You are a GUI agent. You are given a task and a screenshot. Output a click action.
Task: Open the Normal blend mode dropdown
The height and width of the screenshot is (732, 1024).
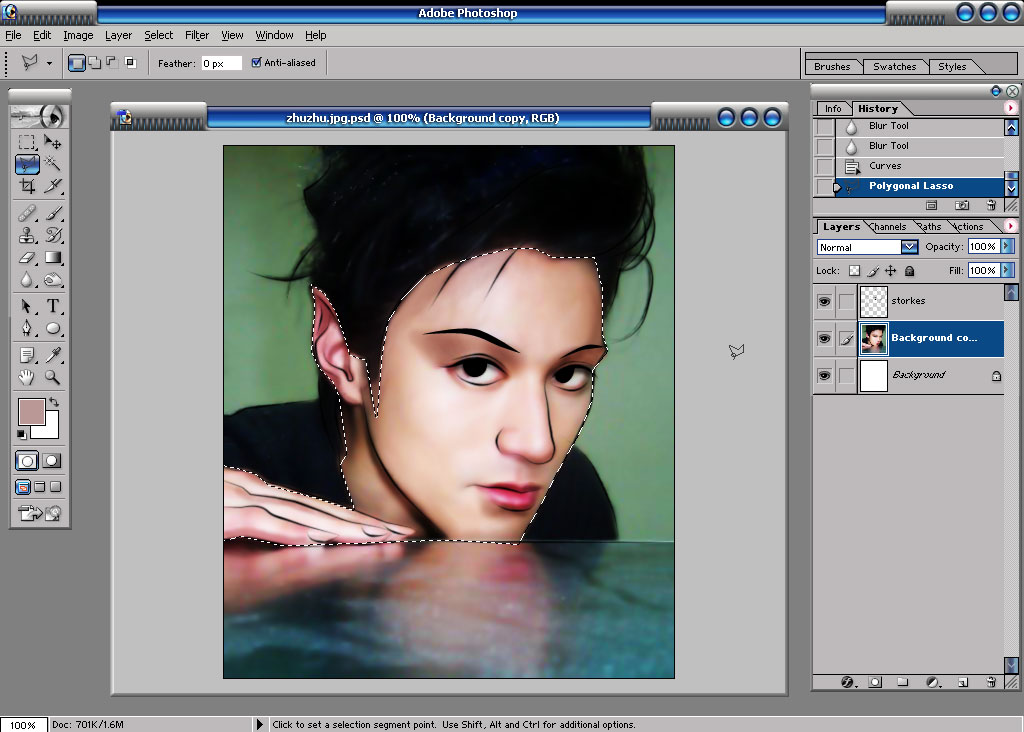point(867,247)
